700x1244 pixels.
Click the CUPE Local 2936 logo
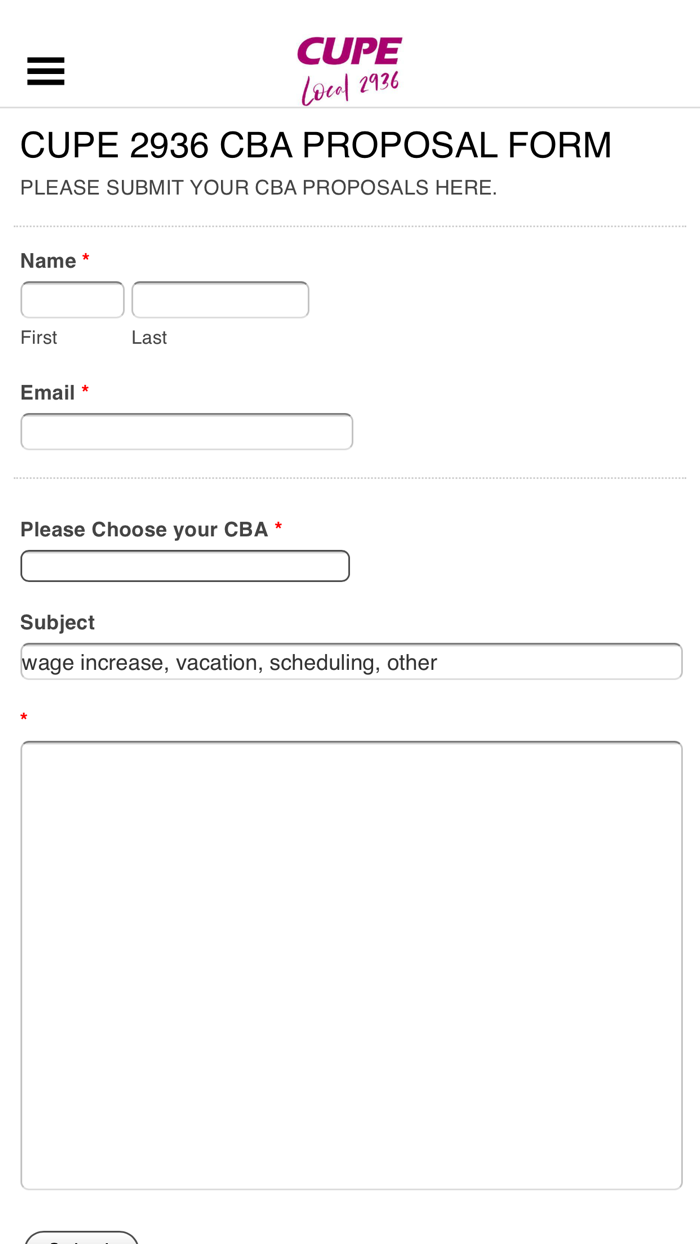350,70
